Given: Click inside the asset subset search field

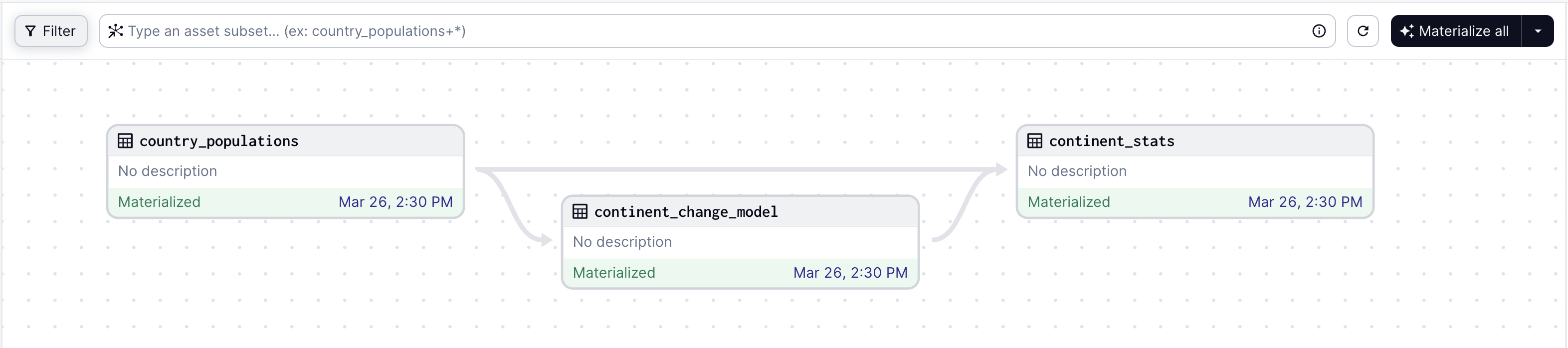Looking at the screenshot, I should [548, 31].
